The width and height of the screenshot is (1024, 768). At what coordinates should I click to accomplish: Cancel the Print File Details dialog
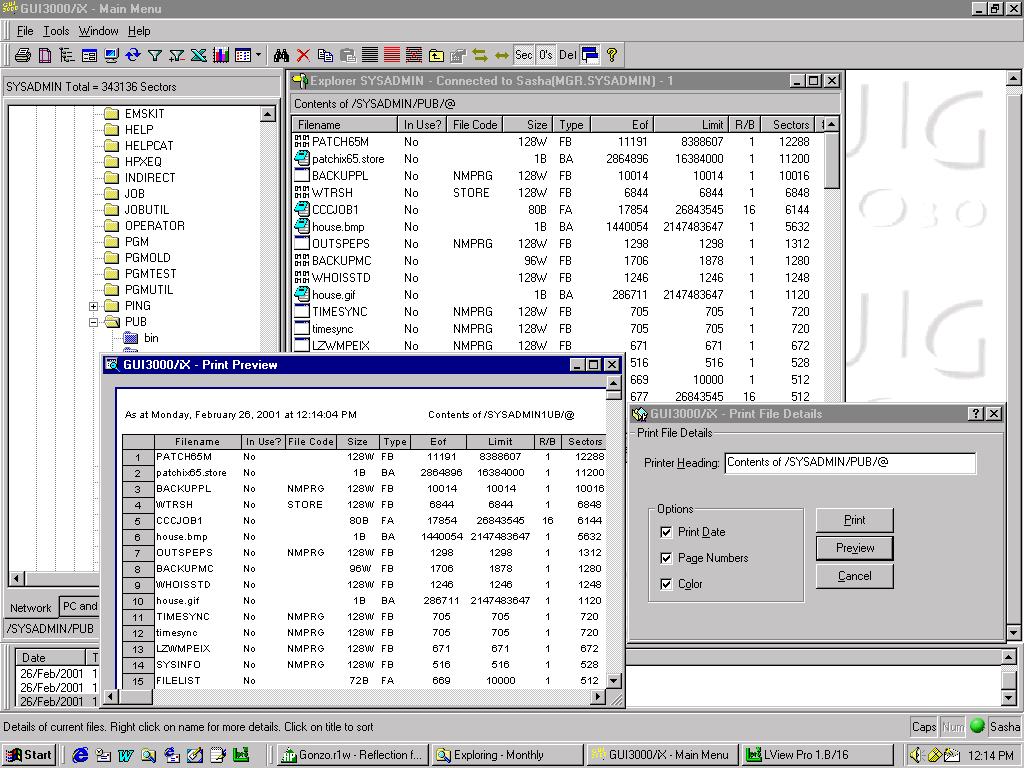tap(854, 576)
